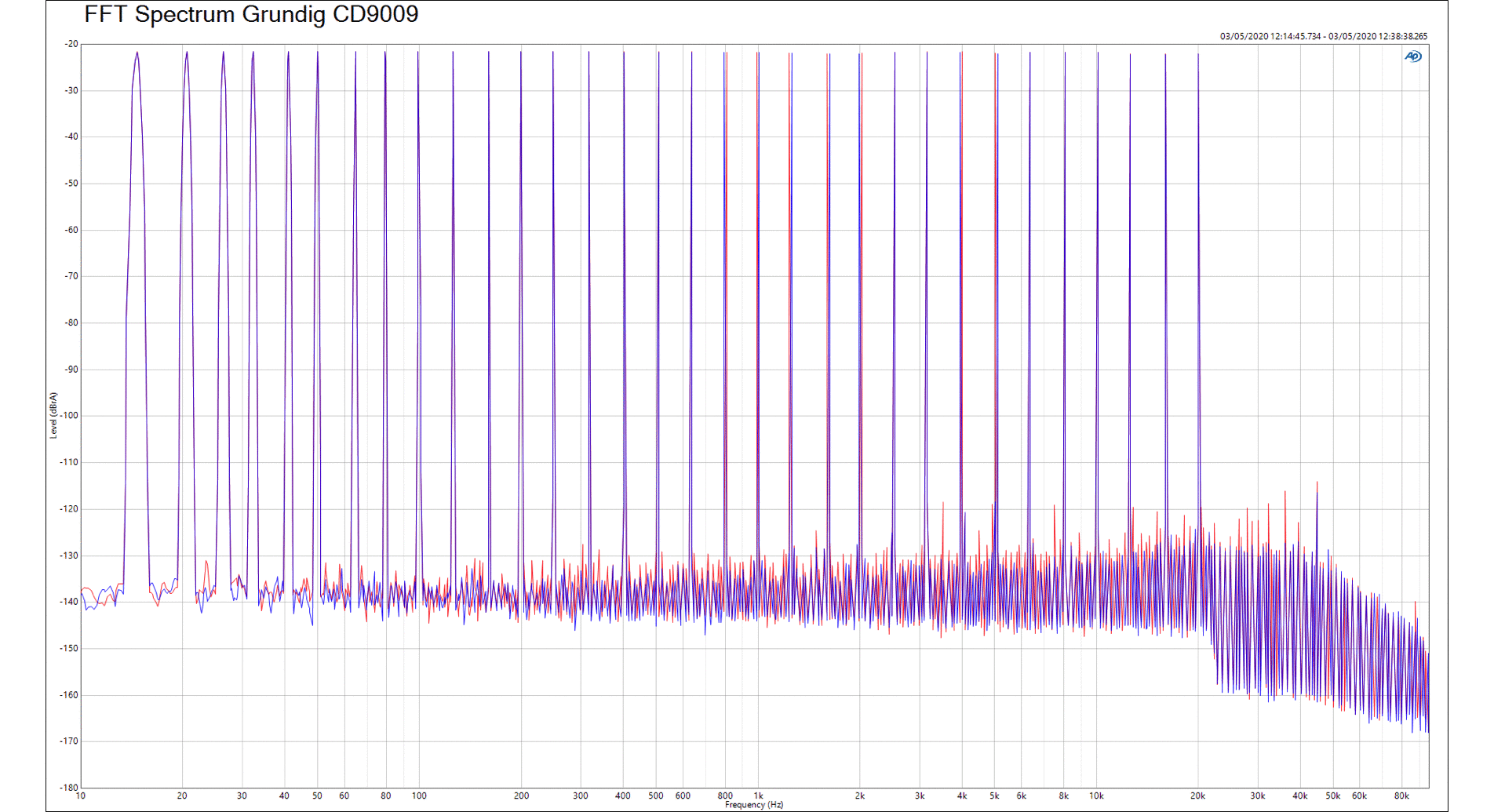This screenshot has width=1494, height=812.
Task: Click the -170 tick on the level axis
Action: 70,741
